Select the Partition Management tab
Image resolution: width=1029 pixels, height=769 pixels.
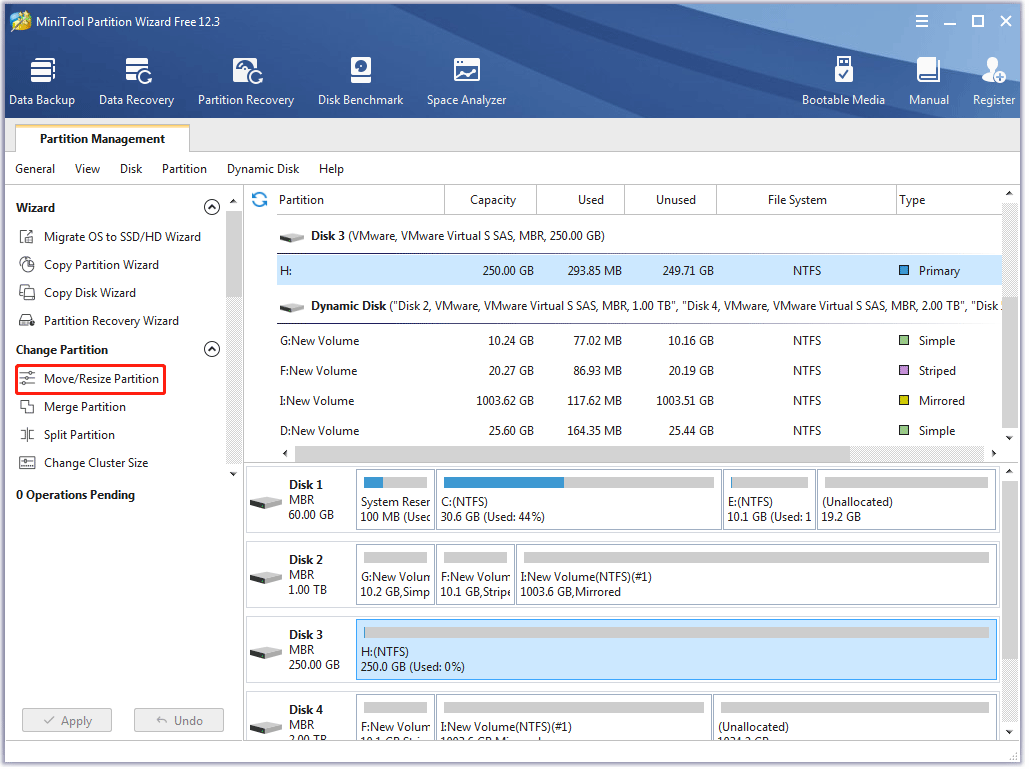tap(102, 139)
